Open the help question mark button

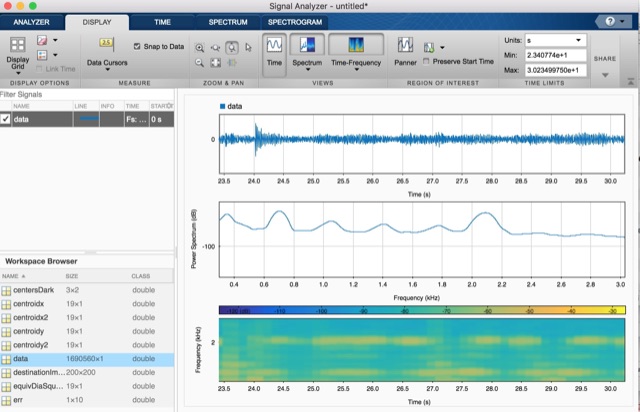coord(609,20)
